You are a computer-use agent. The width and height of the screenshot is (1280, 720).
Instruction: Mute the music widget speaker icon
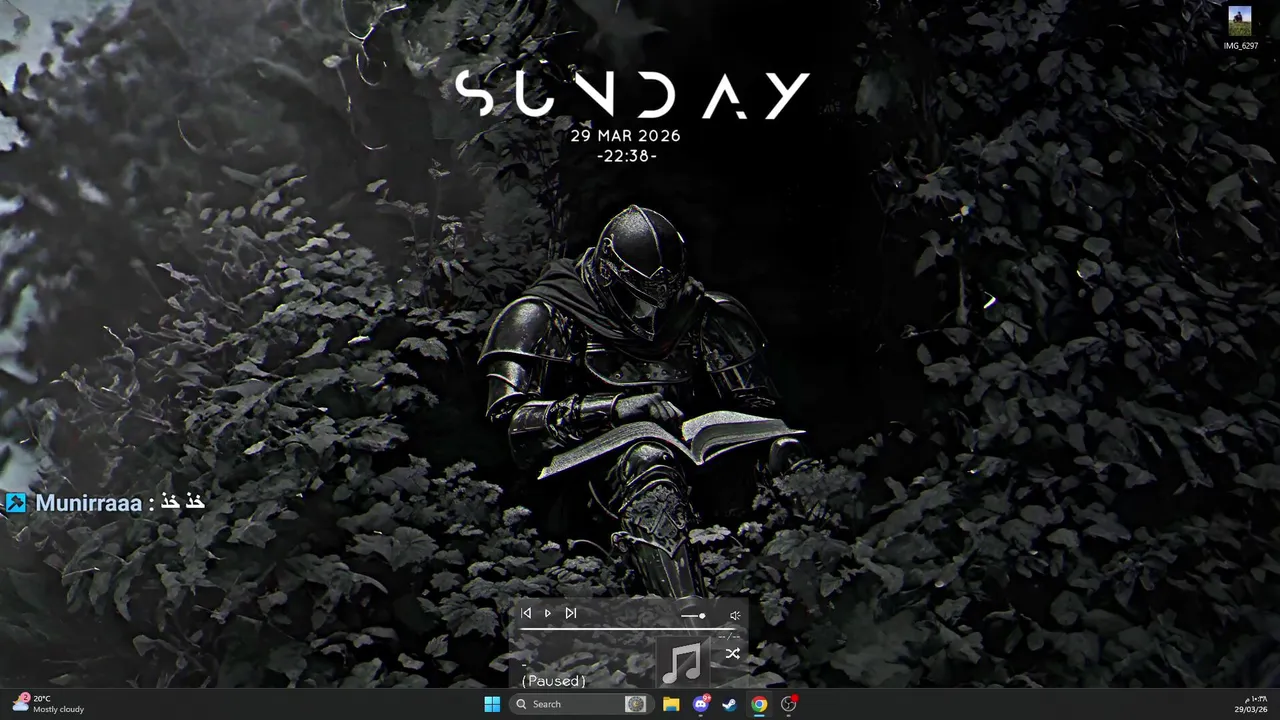click(x=735, y=616)
